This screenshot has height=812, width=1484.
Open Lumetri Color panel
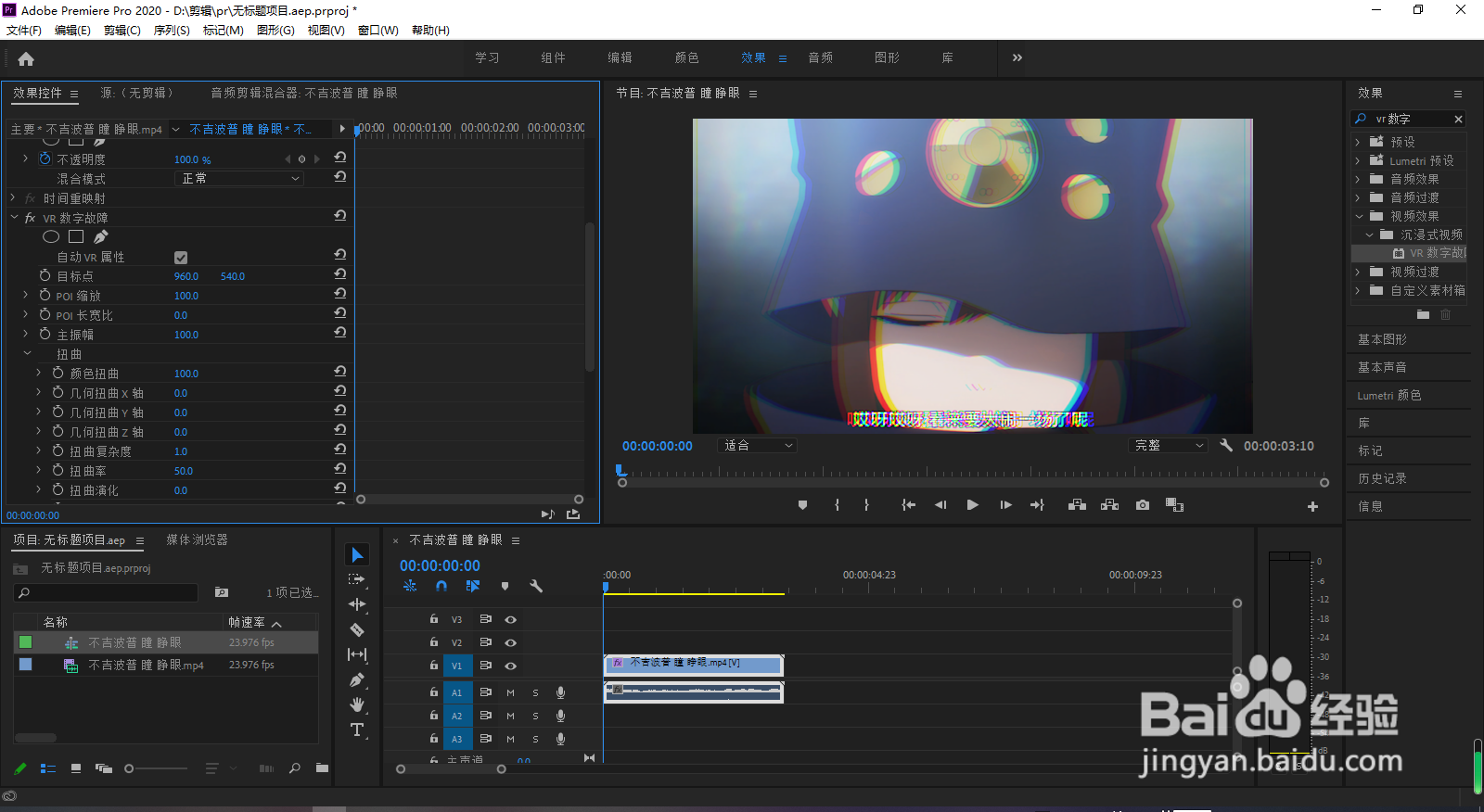(x=1389, y=395)
